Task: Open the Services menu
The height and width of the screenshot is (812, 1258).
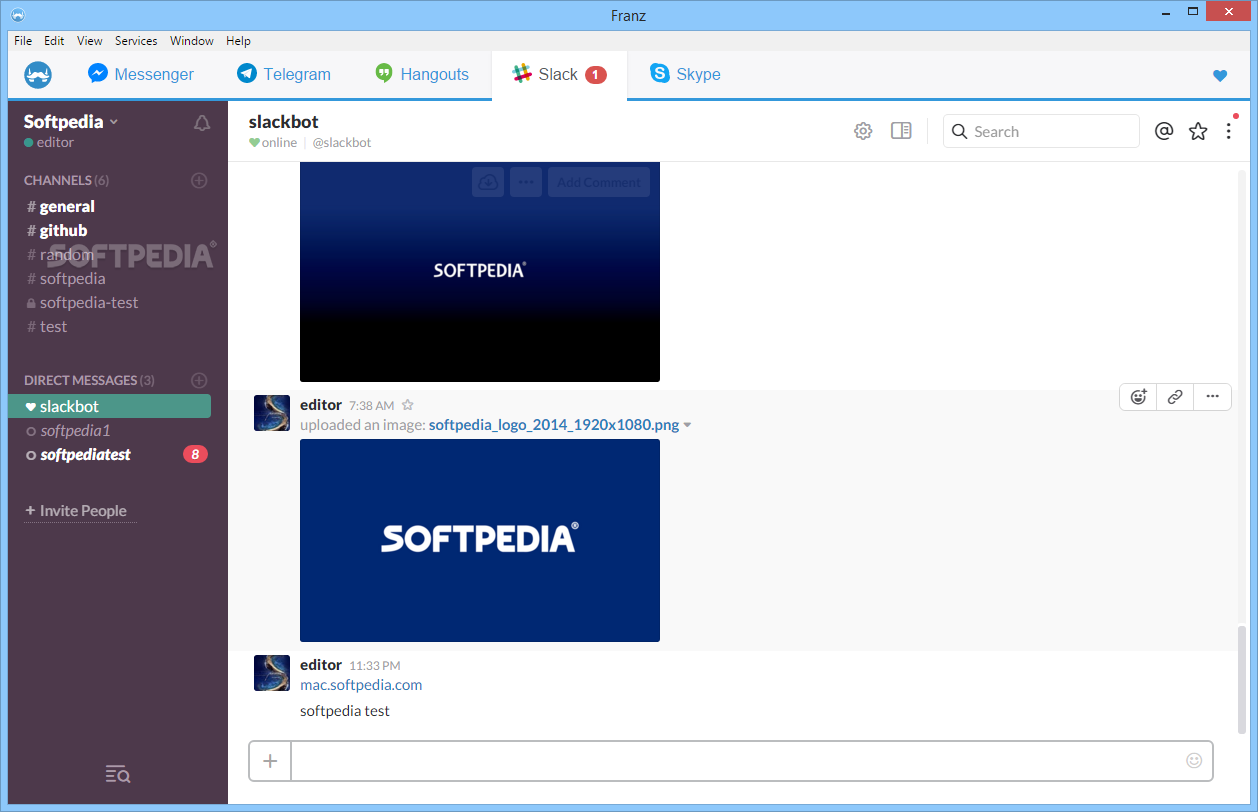Action: pyautogui.click(x=136, y=41)
